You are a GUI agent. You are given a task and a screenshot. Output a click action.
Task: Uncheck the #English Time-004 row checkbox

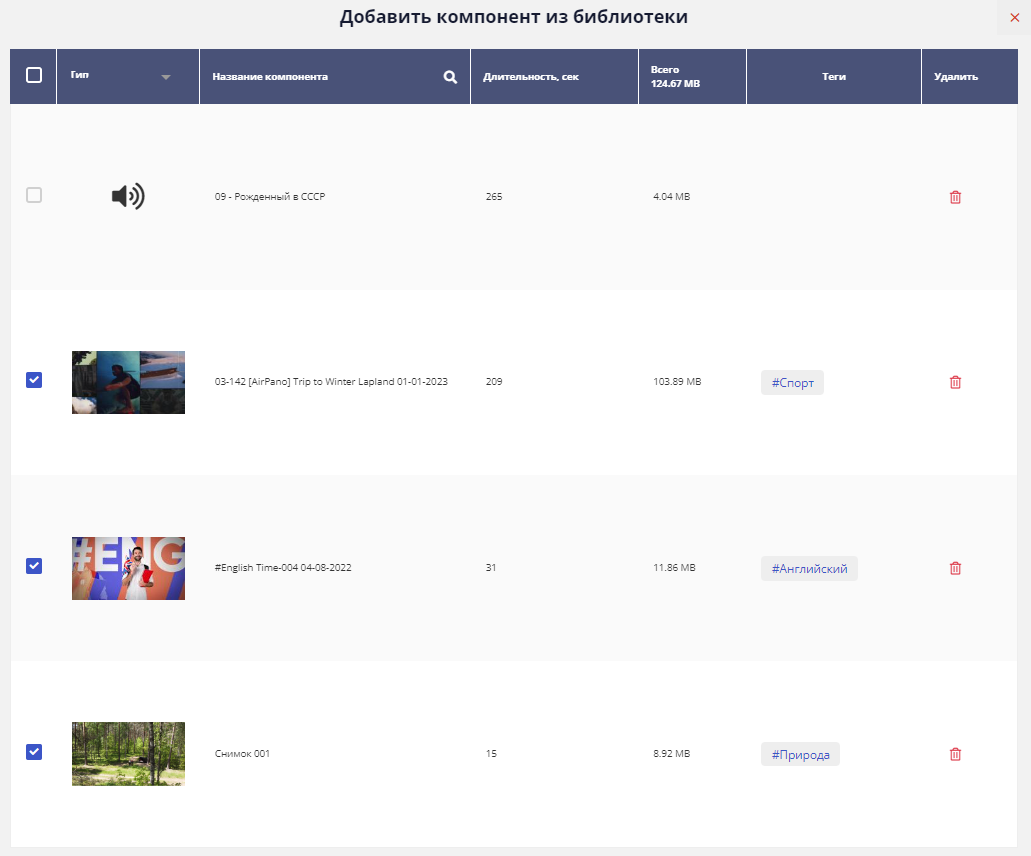pyautogui.click(x=34, y=566)
